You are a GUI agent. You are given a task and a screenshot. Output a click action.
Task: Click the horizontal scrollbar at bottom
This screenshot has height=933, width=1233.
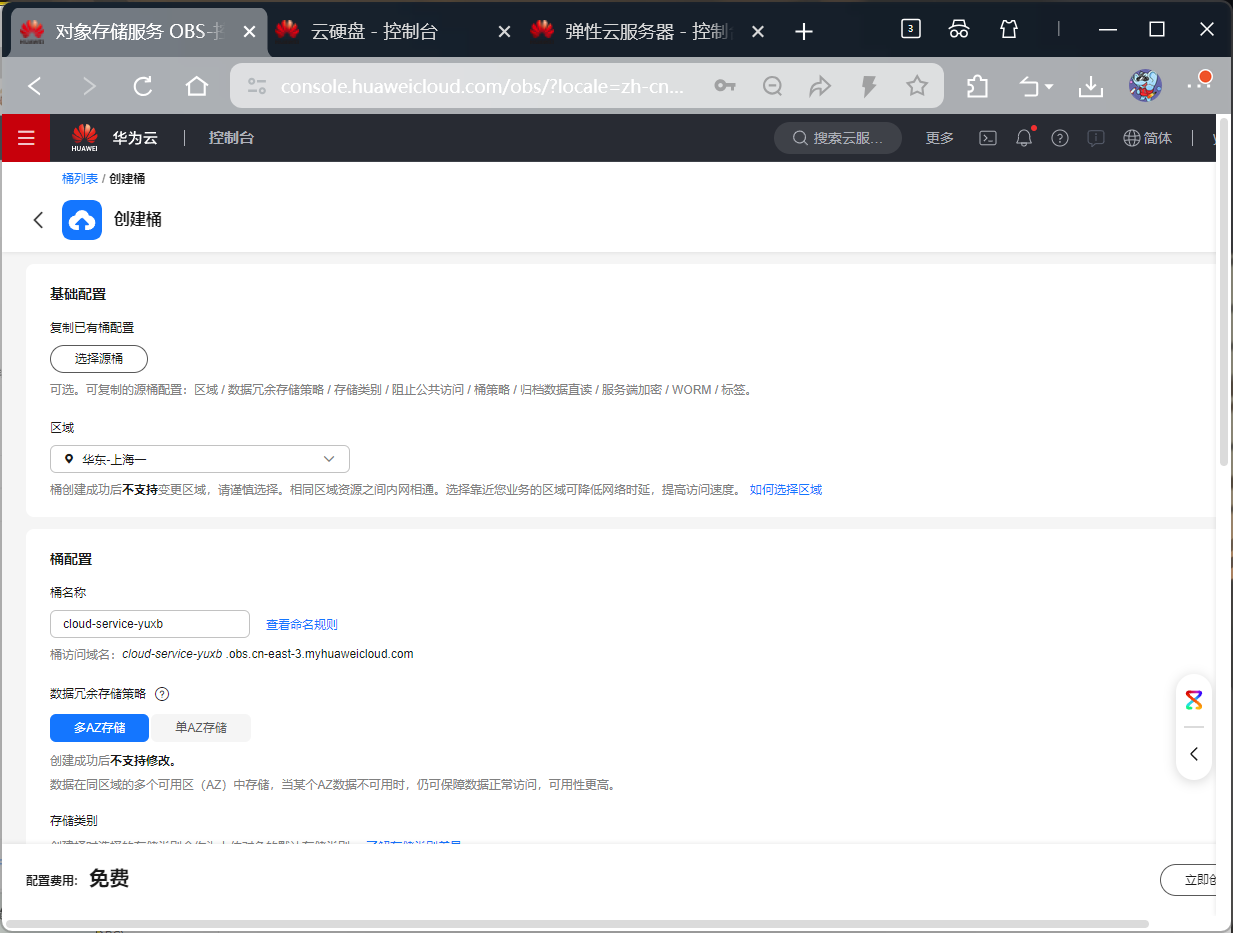click(576, 924)
